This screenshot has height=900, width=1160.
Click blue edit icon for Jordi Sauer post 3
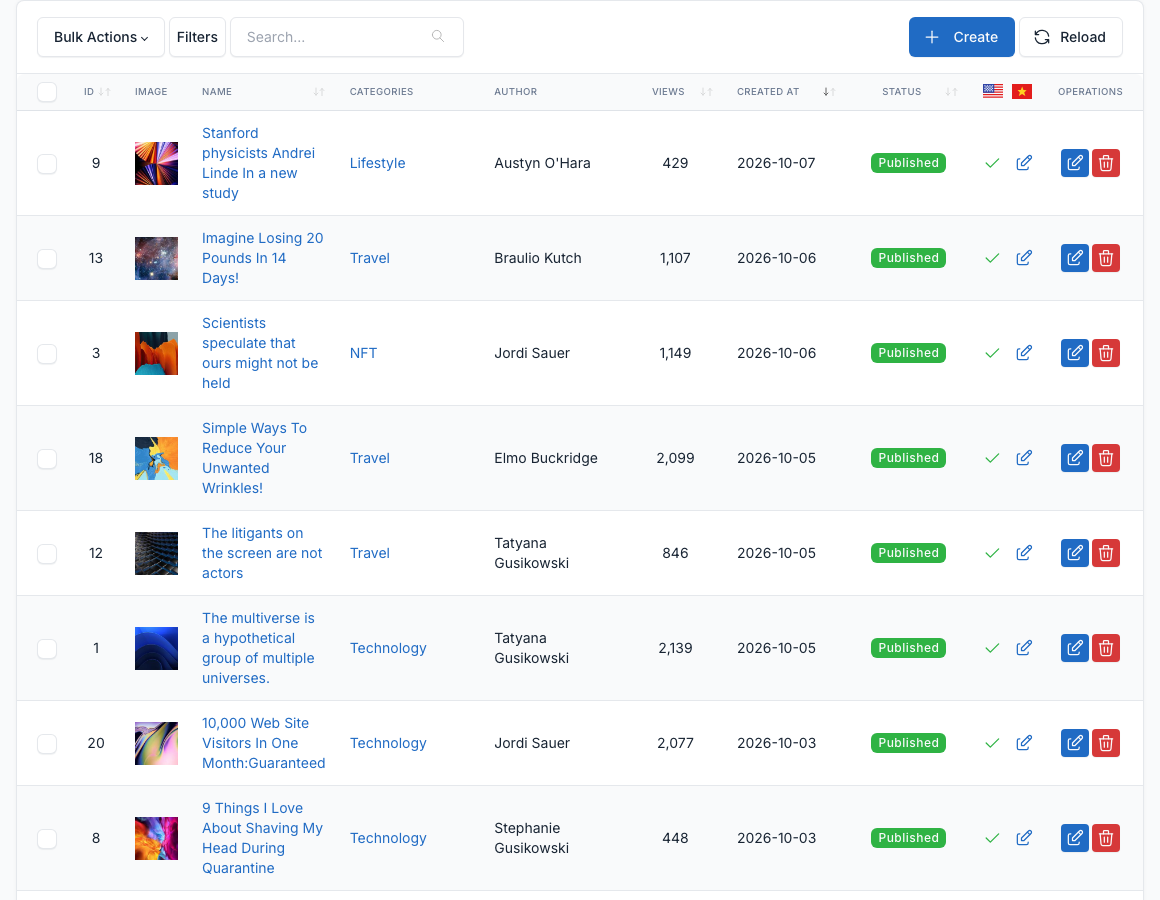(1074, 353)
